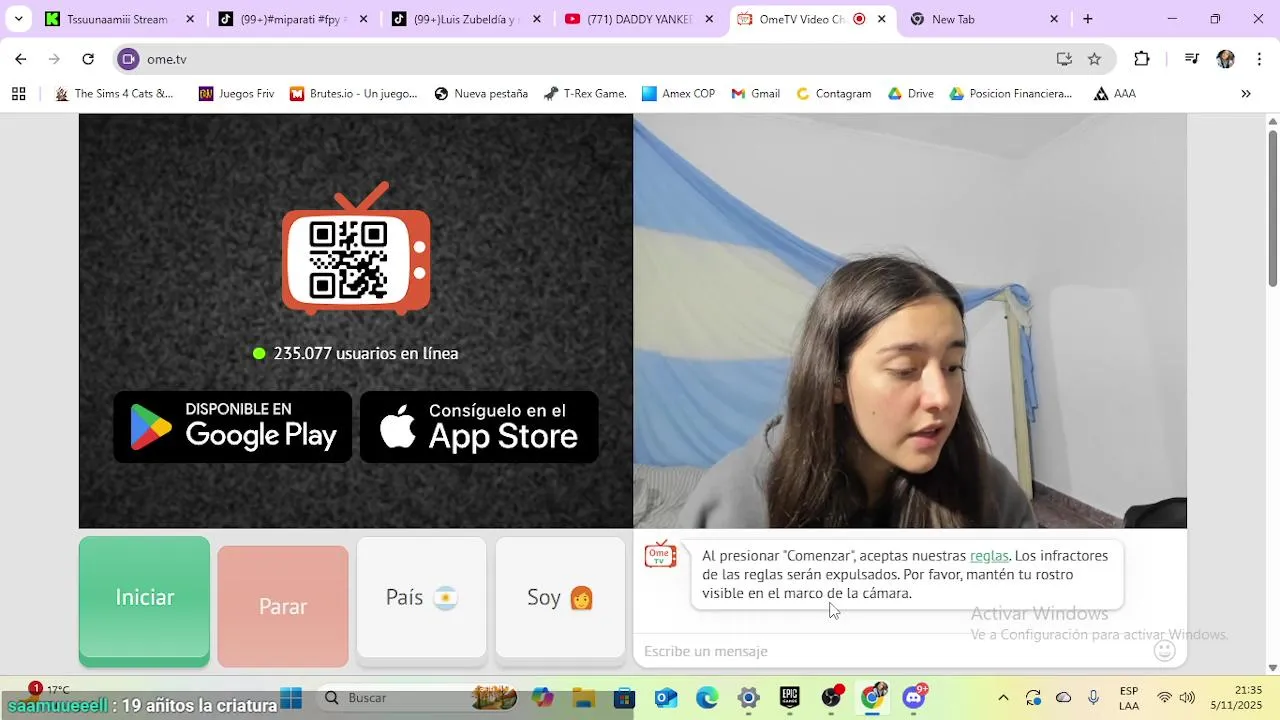Expand the tab search dropdown
This screenshot has height=720, width=1280.
tap(18, 19)
